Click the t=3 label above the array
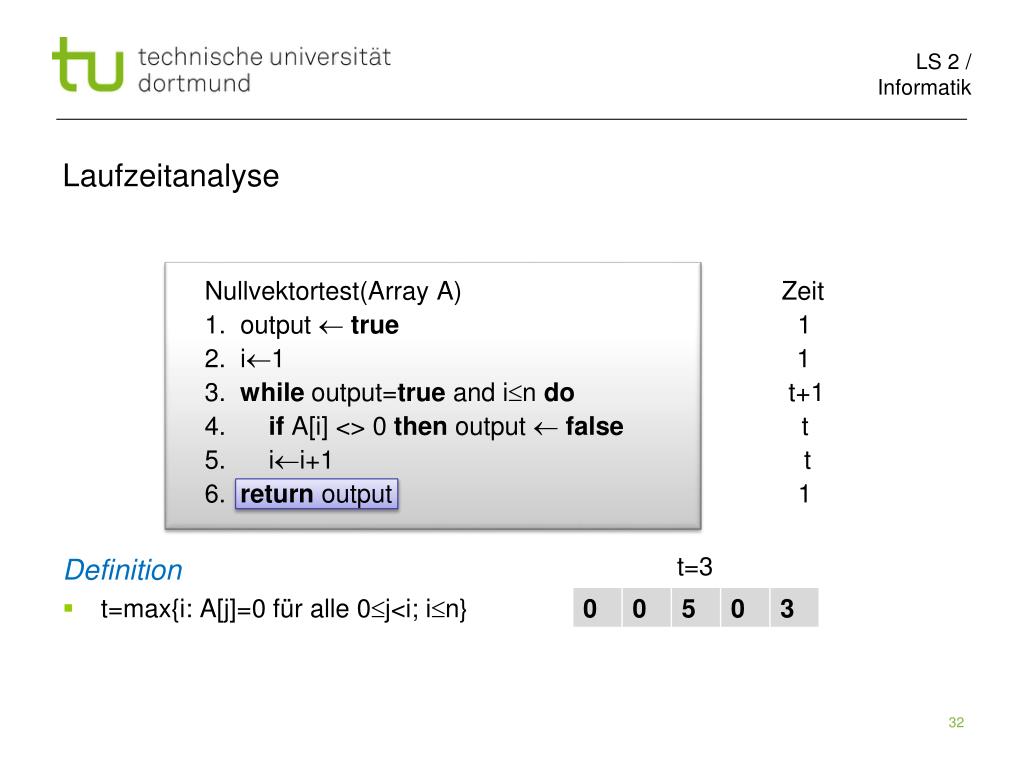The image size is (1024, 768). click(695, 567)
